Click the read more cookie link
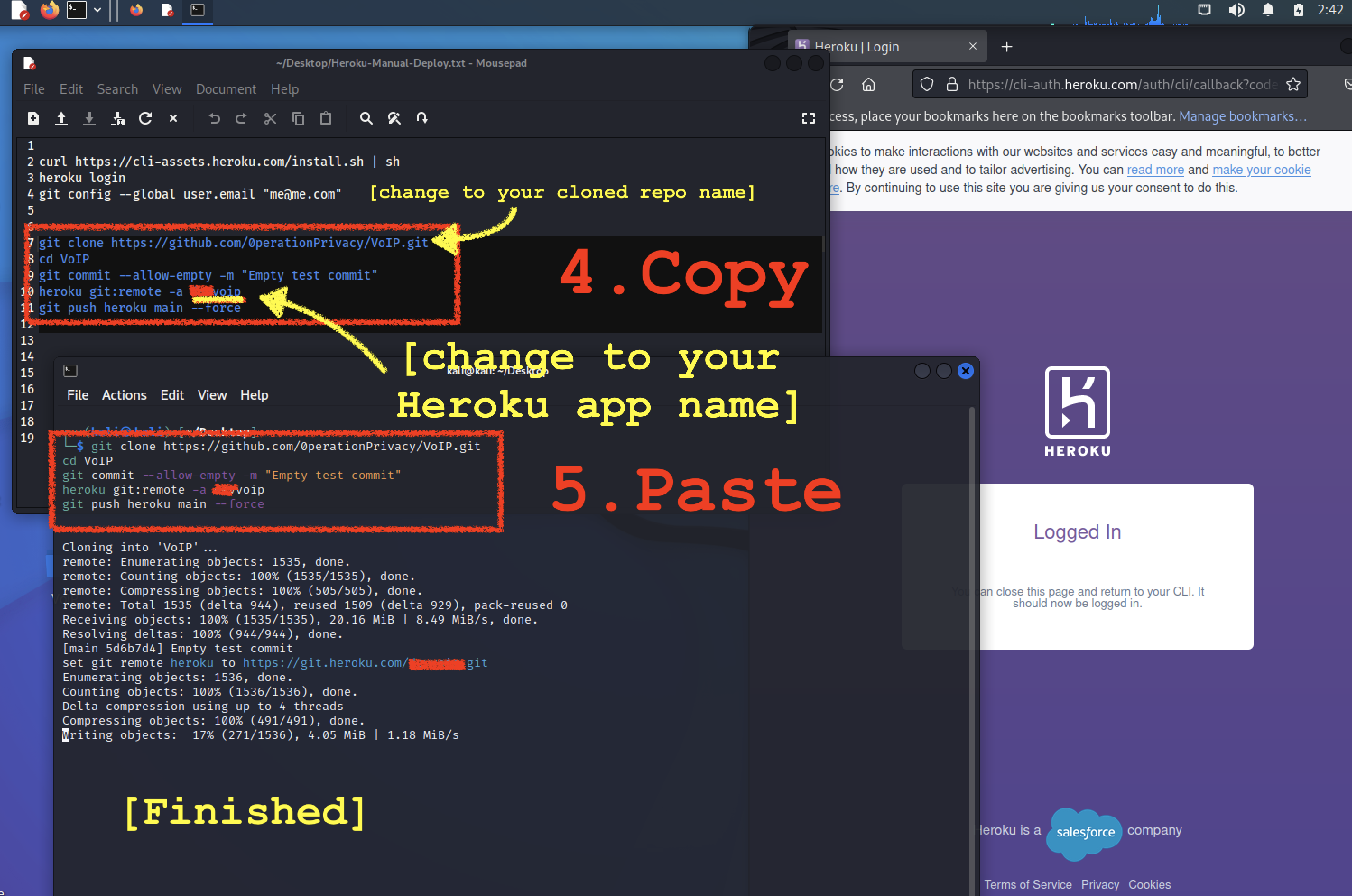1352x896 pixels. tap(1155, 170)
